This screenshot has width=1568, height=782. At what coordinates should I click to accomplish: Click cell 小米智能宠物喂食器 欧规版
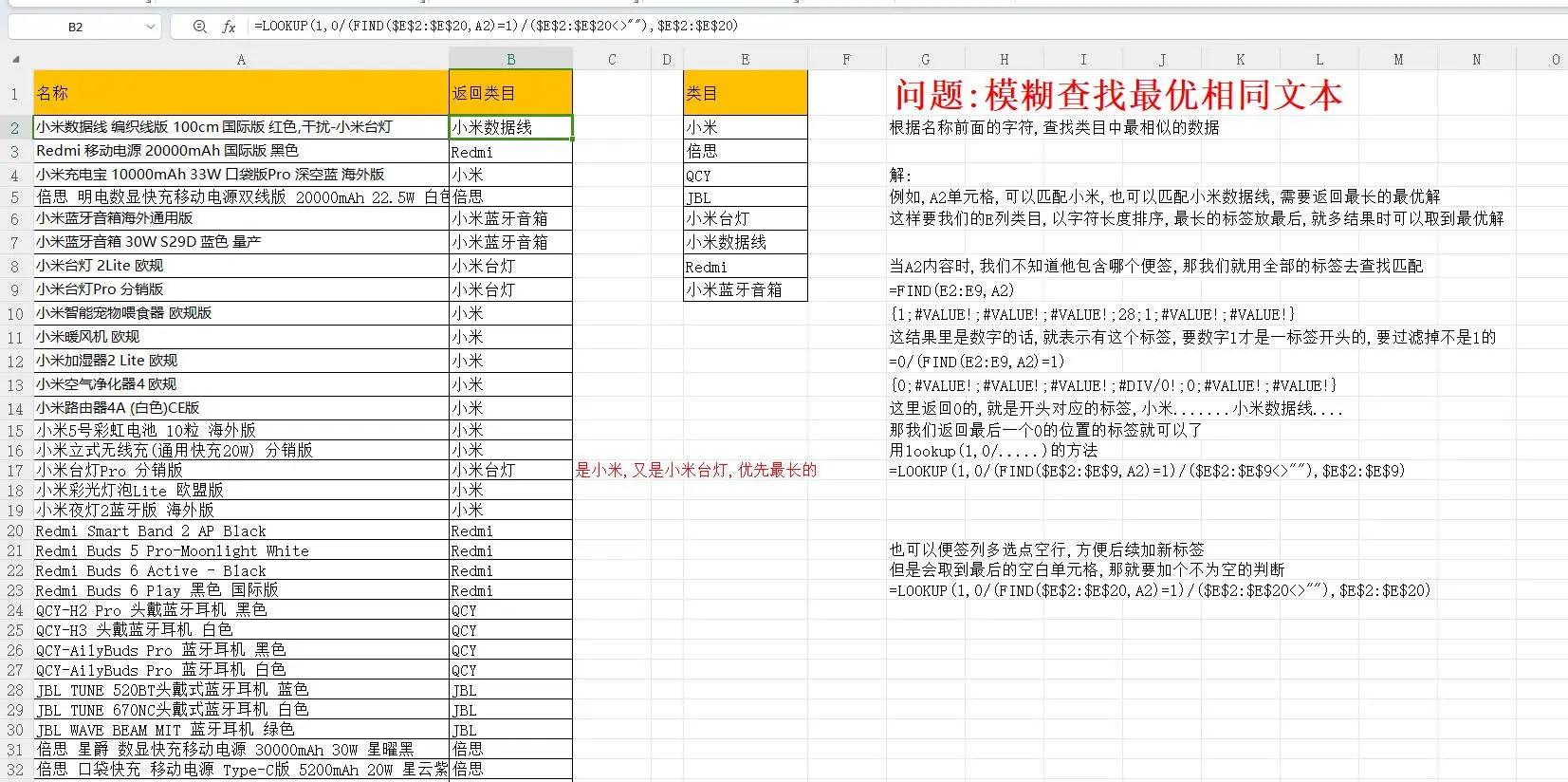click(x=241, y=313)
